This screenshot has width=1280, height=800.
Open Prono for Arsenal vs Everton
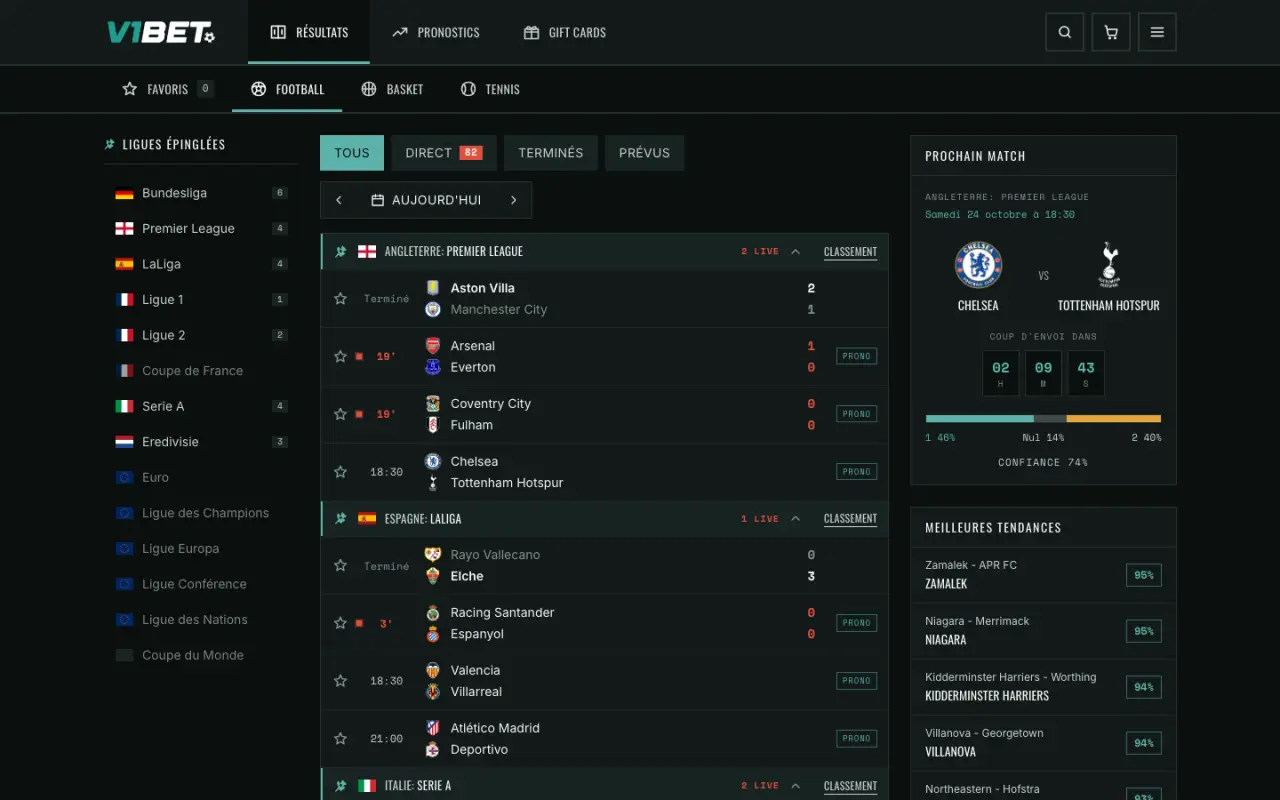pyautogui.click(x=856, y=356)
